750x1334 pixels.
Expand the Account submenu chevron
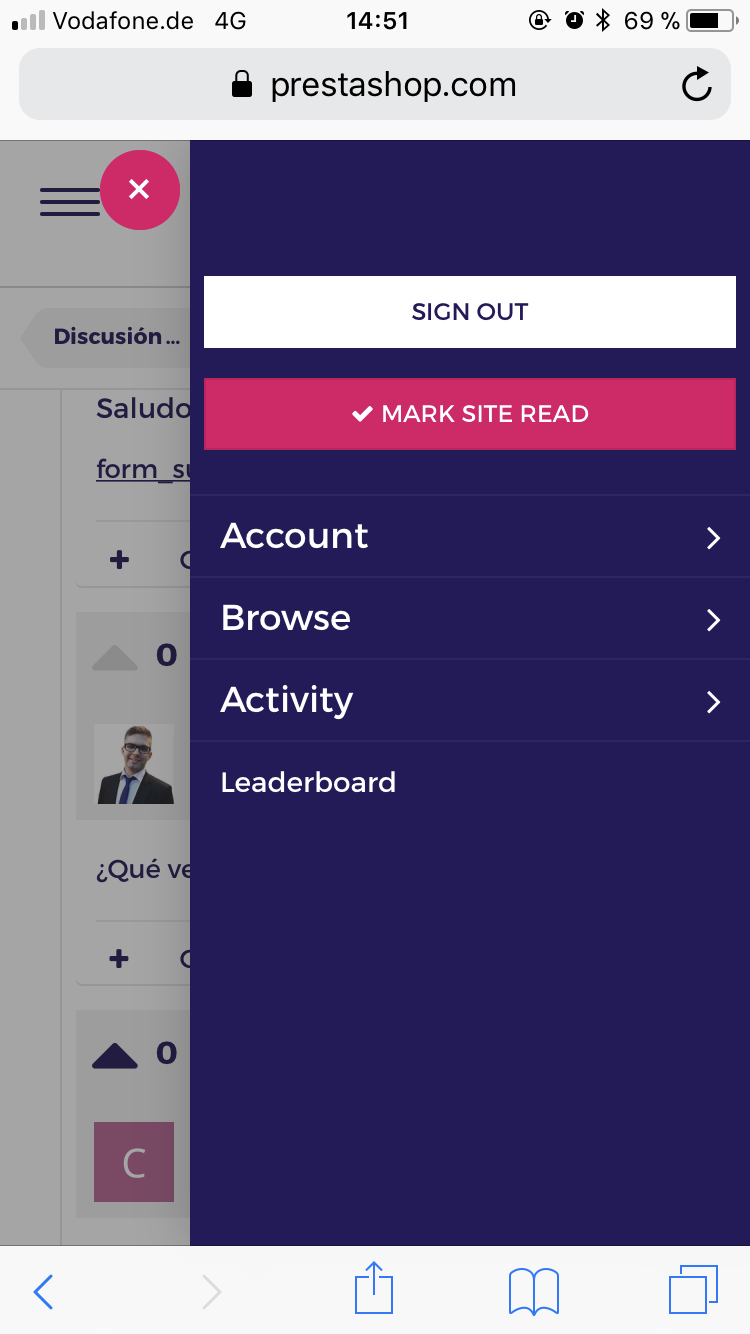click(x=713, y=538)
